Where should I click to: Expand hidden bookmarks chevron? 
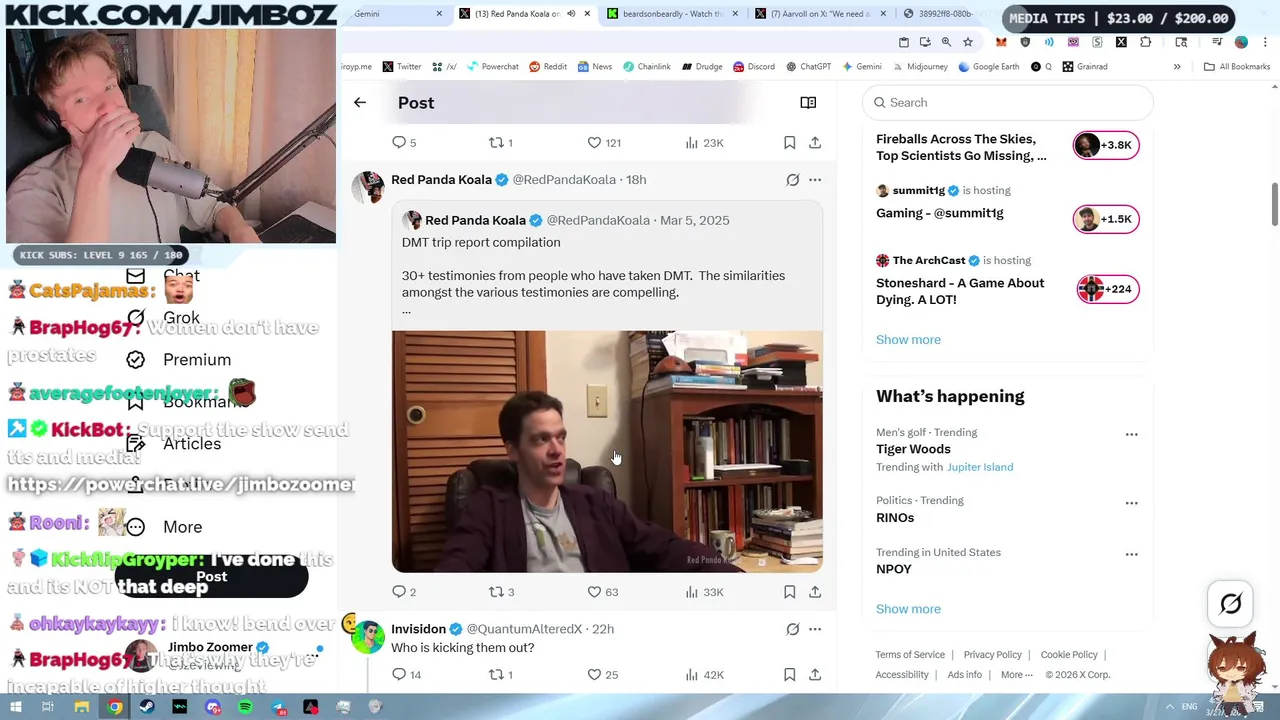pos(1177,66)
